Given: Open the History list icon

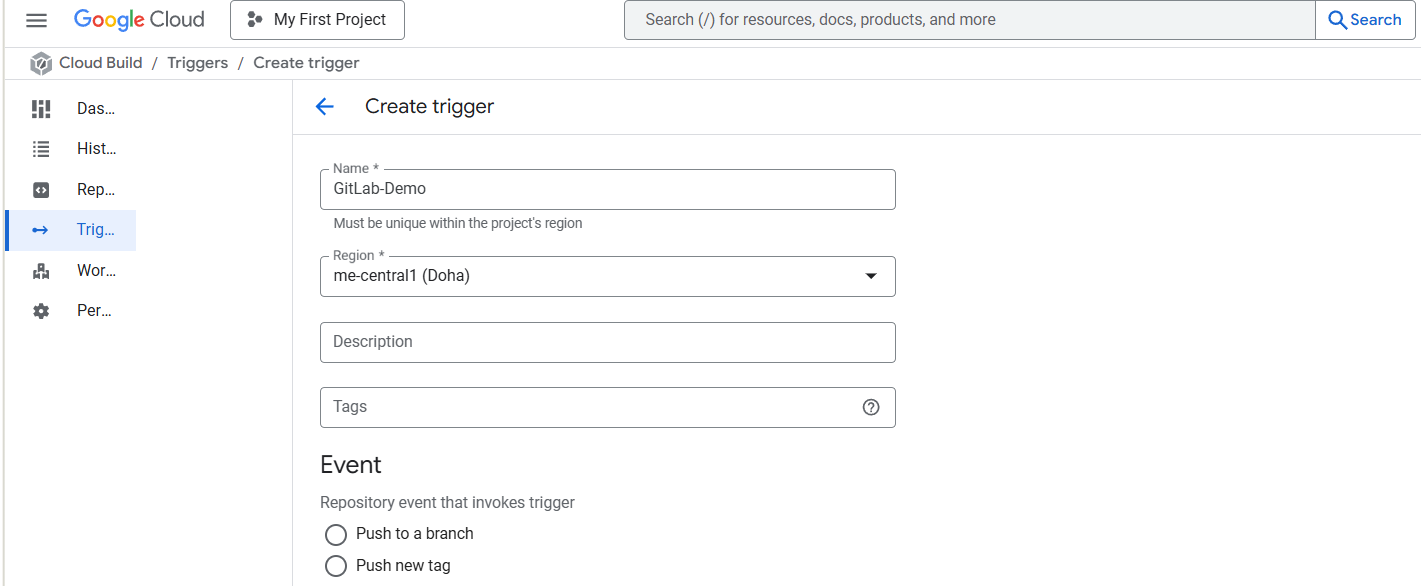Looking at the screenshot, I should [41, 149].
